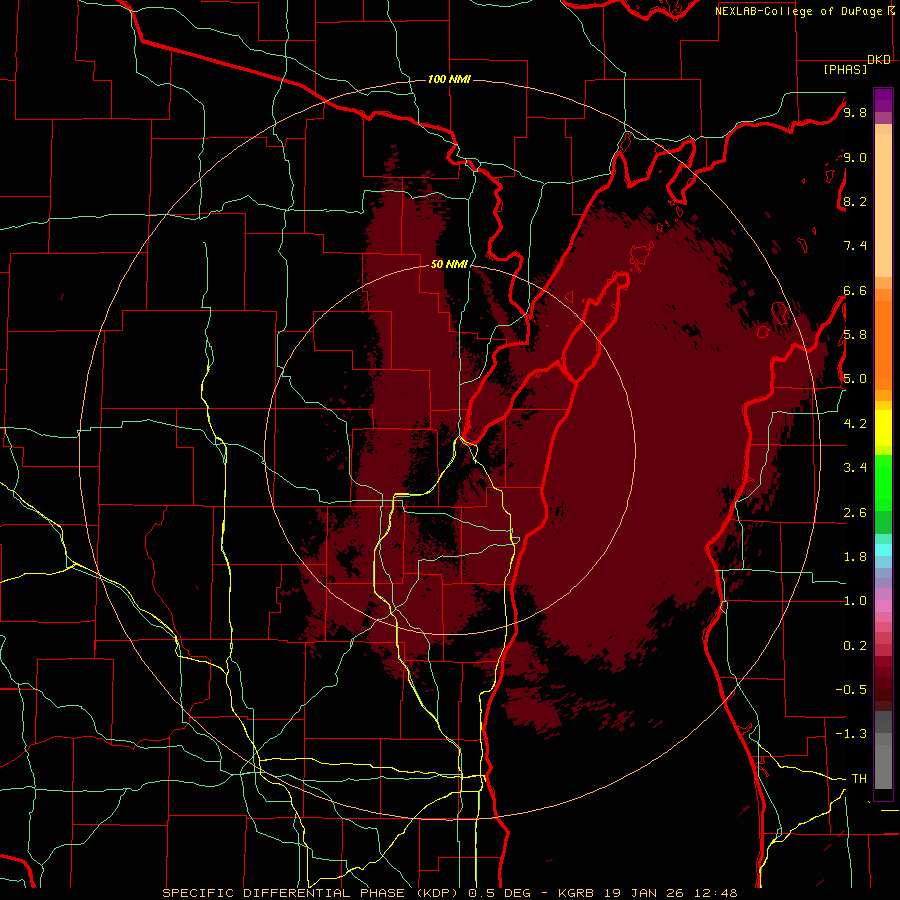This screenshot has height=900, width=900.
Task: Select the 0.2 scale value
Action: coord(855,645)
